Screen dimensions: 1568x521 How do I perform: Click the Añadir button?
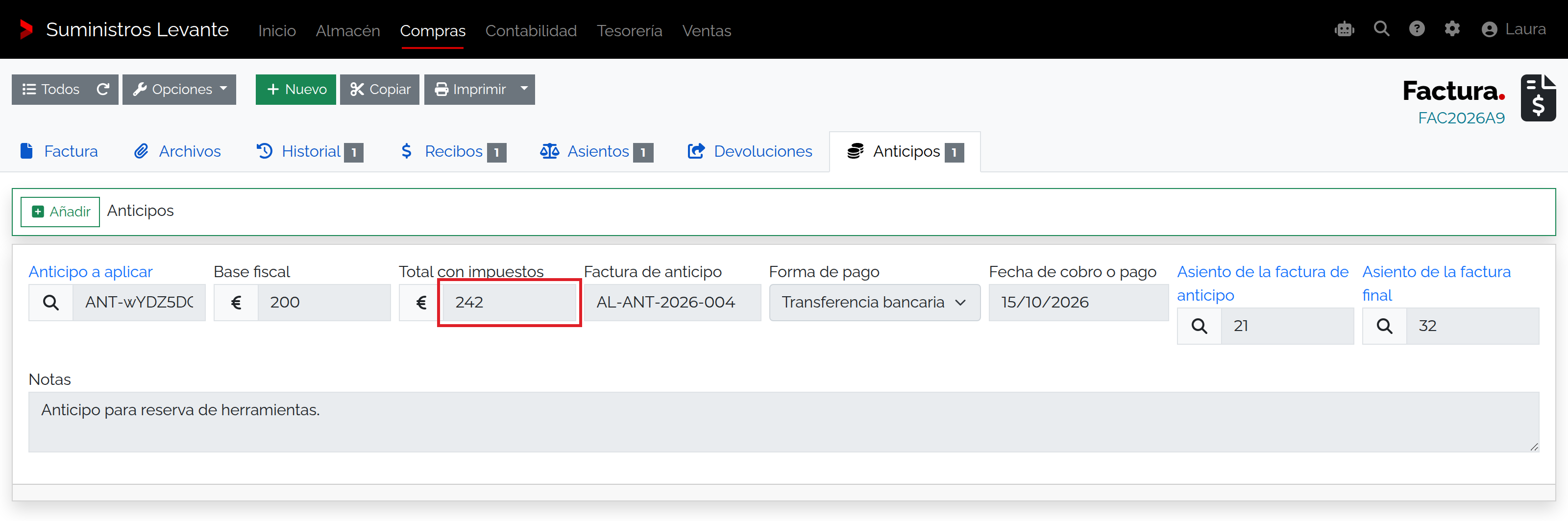pyautogui.click(x=60, y=212)
